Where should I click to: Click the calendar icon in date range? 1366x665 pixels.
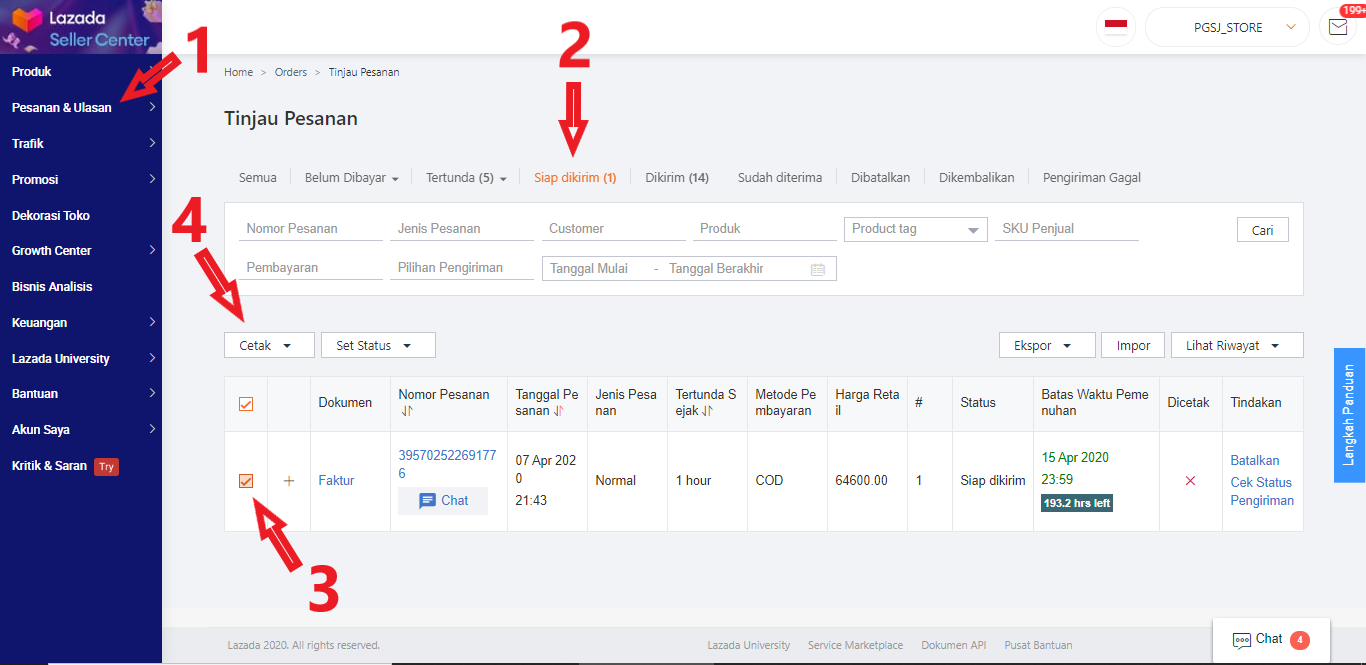818,269
